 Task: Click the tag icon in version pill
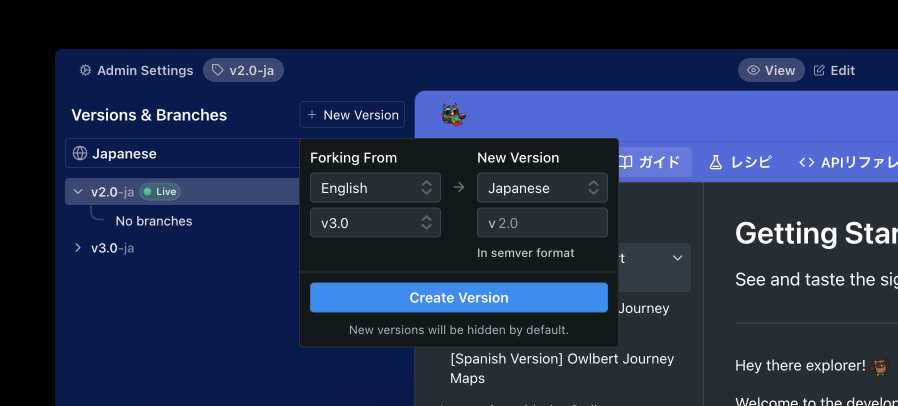[217, 70]
